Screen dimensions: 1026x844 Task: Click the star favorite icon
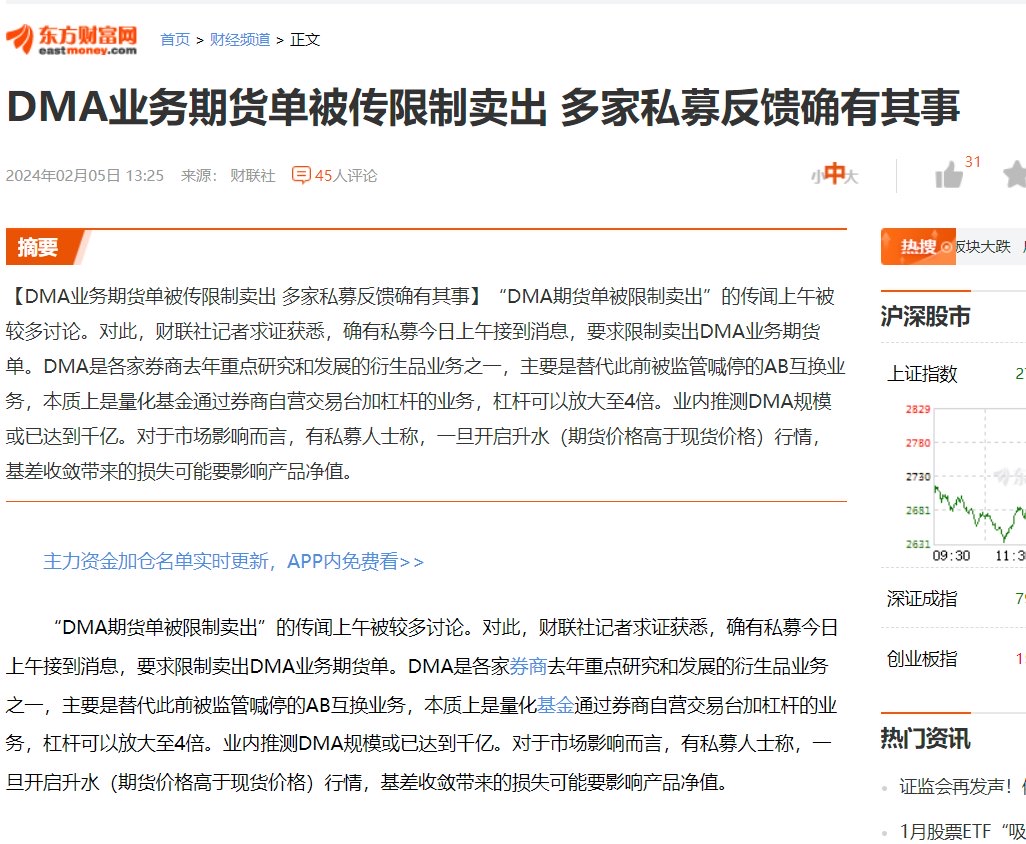1014,174
